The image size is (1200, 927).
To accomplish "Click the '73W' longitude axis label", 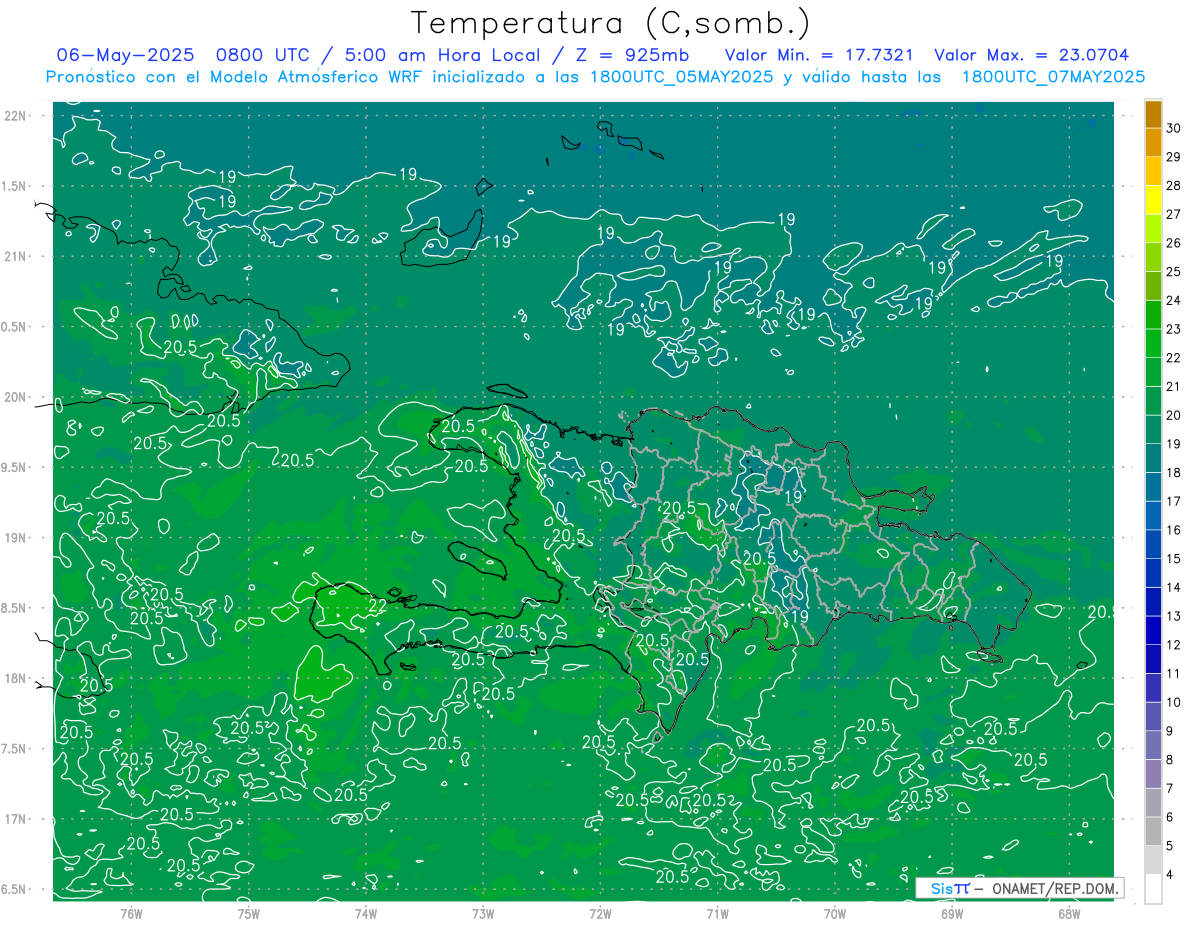I will [x=483, y=913].
